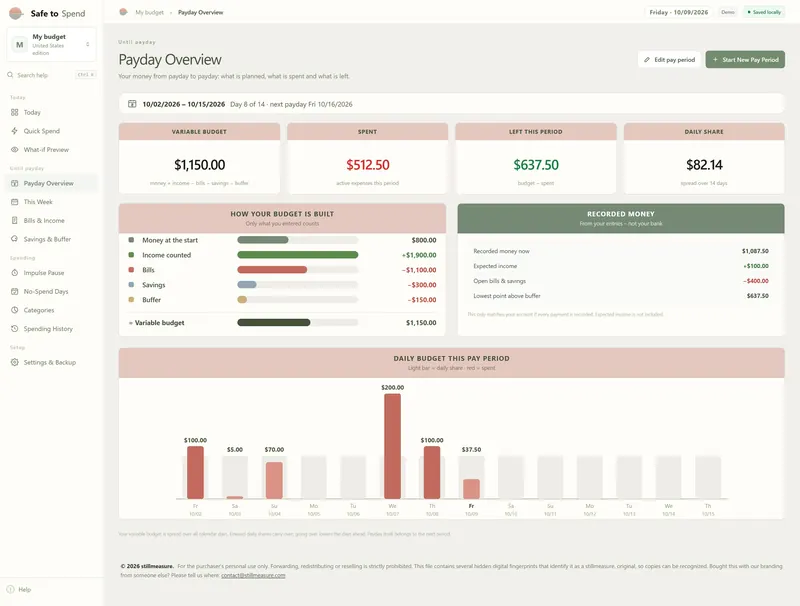The width and height of the screenshot is (800, 606).
Task: Click the $82.14 Daily Share value
Action: click(704, 165)
